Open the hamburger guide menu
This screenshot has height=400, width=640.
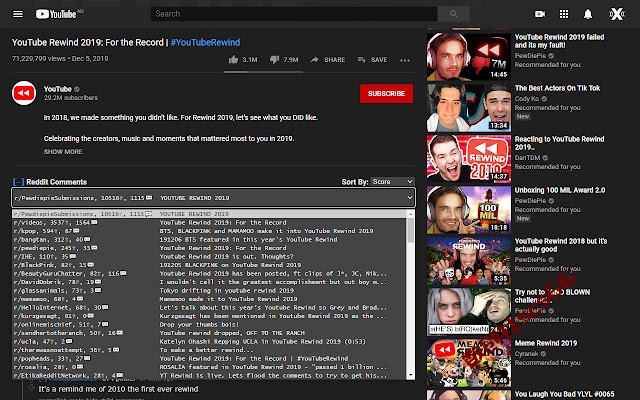click(18, 14)
